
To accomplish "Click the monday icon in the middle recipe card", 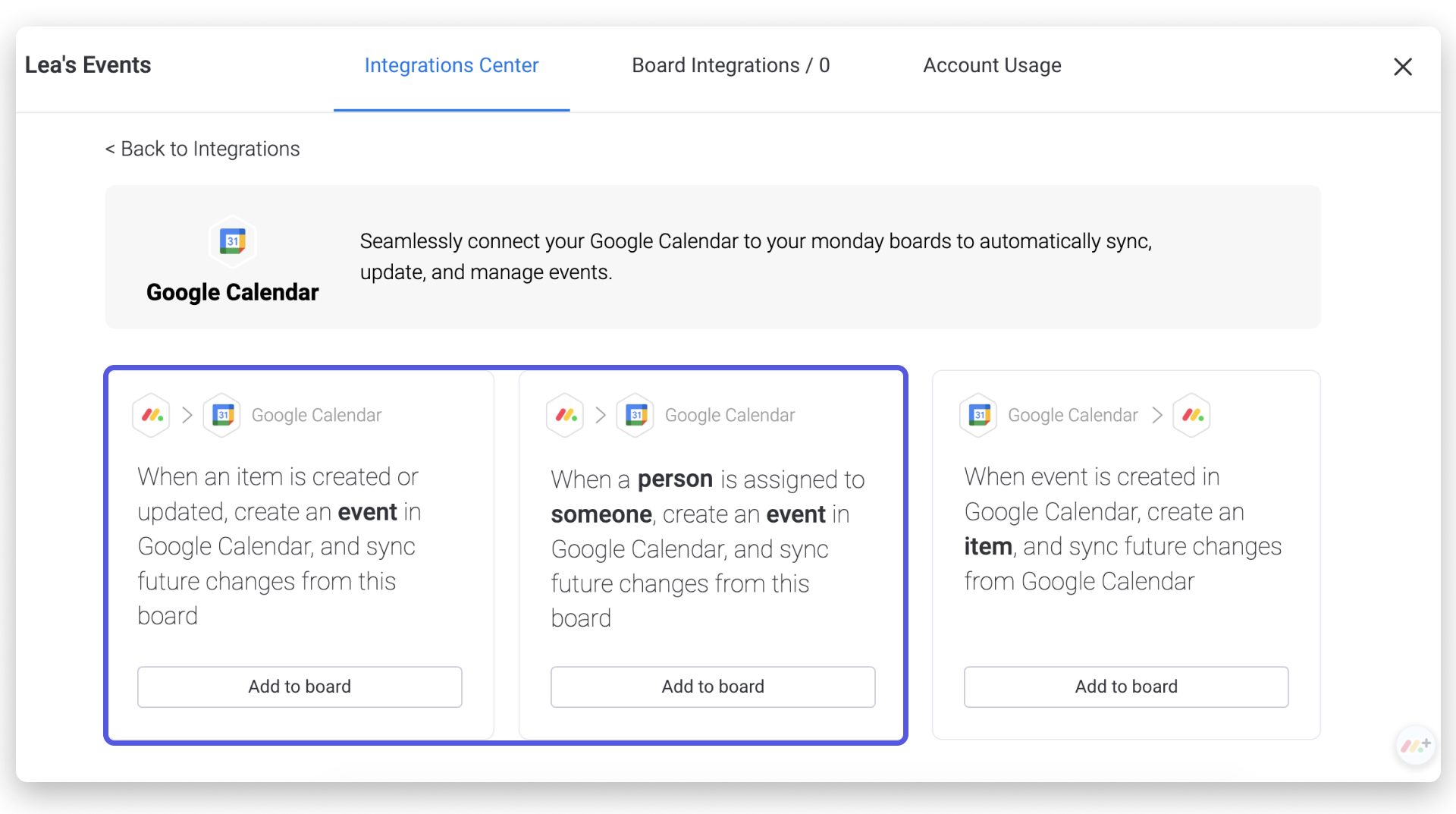I will [564, 415].
